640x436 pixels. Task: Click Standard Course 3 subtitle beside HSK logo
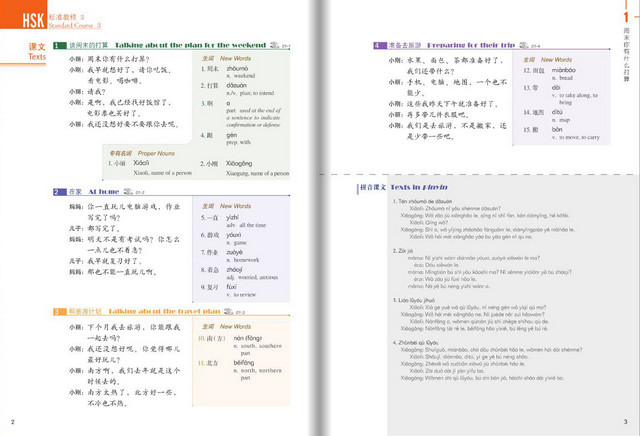click(x=75, y=25)
